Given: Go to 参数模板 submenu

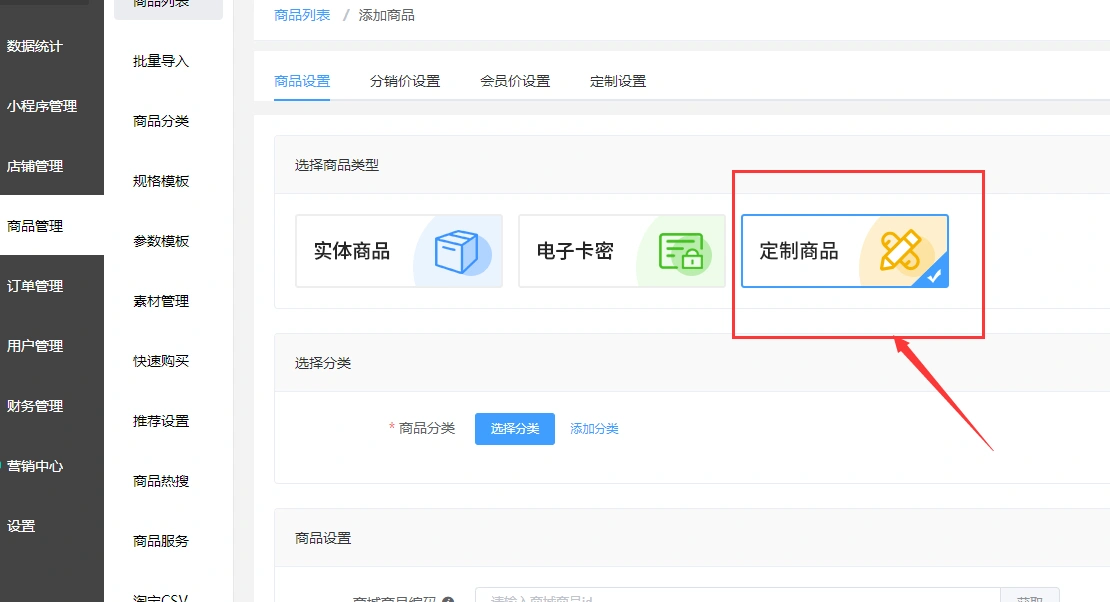Looking at the screenshot, I should pyautogui.click(x=161, y=242).
